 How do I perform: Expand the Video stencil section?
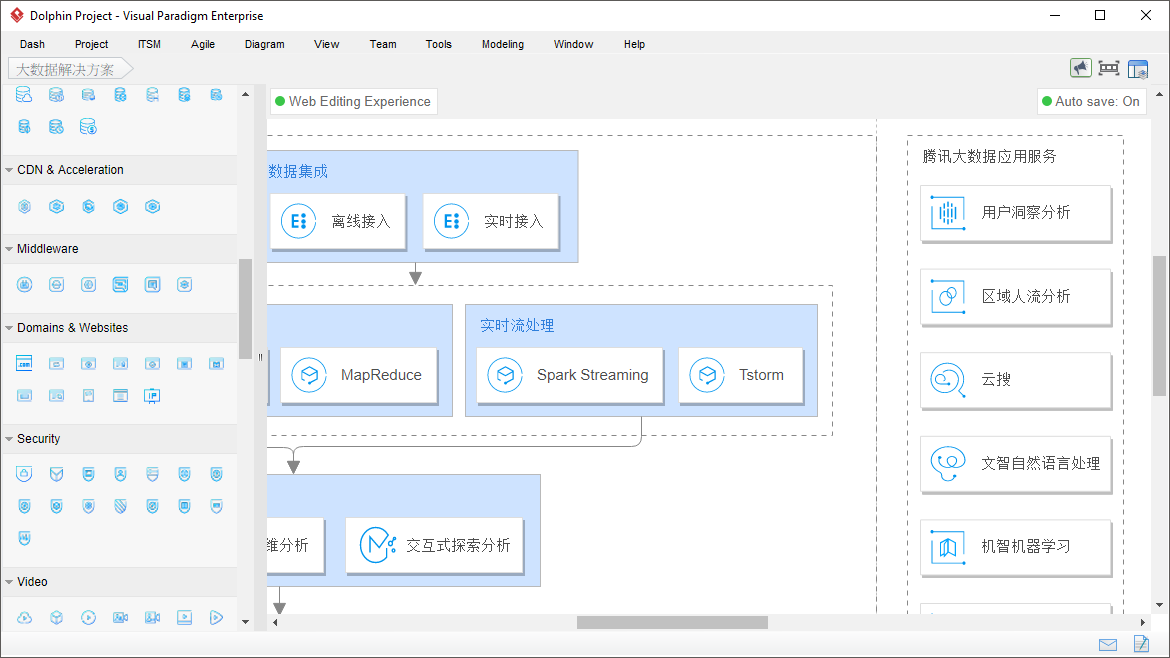[x=9, y=581]
